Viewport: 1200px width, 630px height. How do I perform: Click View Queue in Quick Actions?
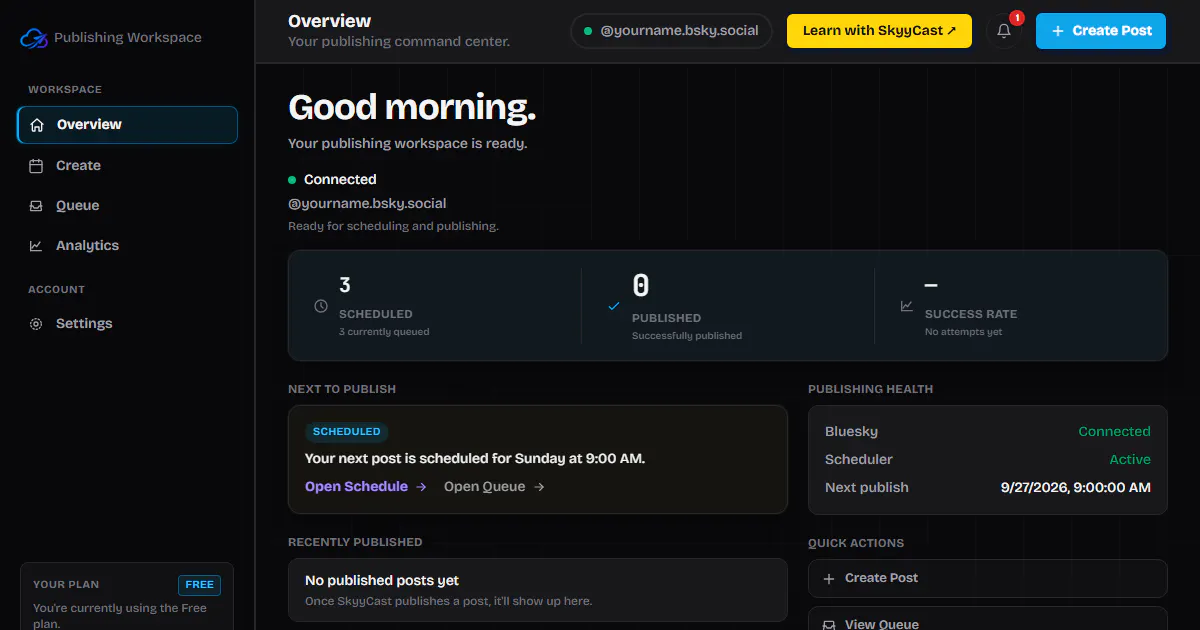click(987, 620)
